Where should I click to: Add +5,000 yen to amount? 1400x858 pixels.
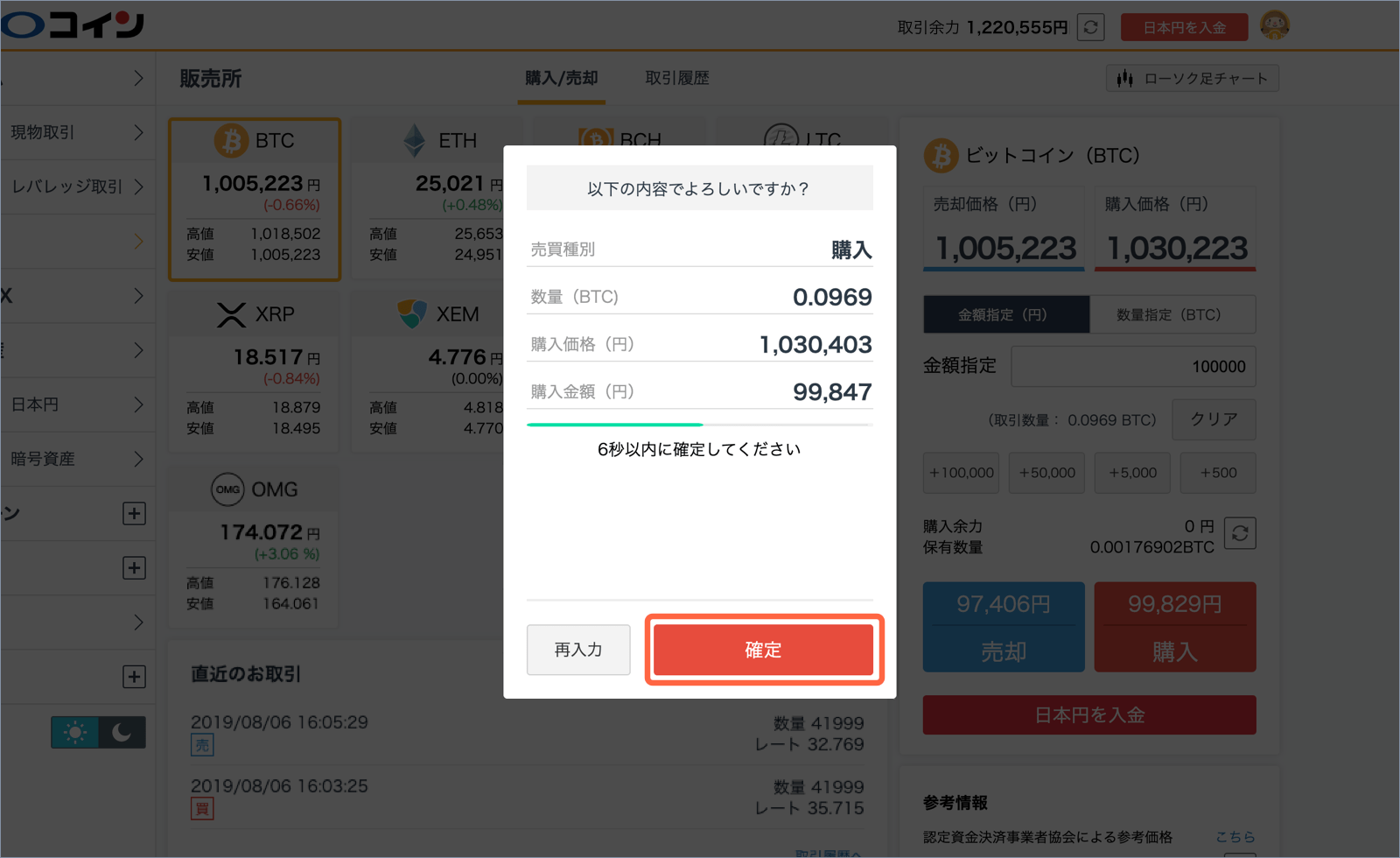(1132, 473)
